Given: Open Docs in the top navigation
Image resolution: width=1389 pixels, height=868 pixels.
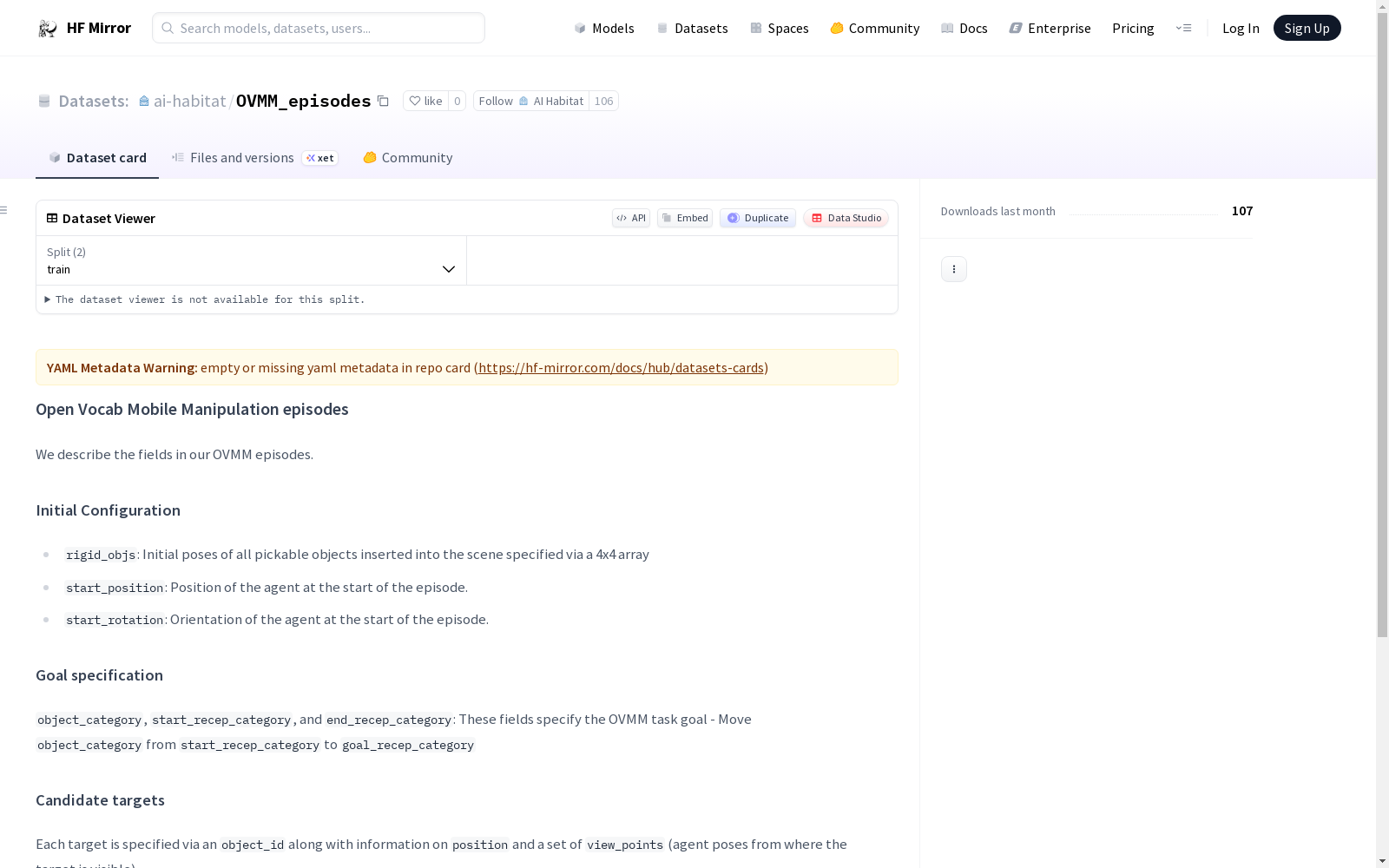Looking at the screenshot, I should pyautogui.click(x=964, y=28).
